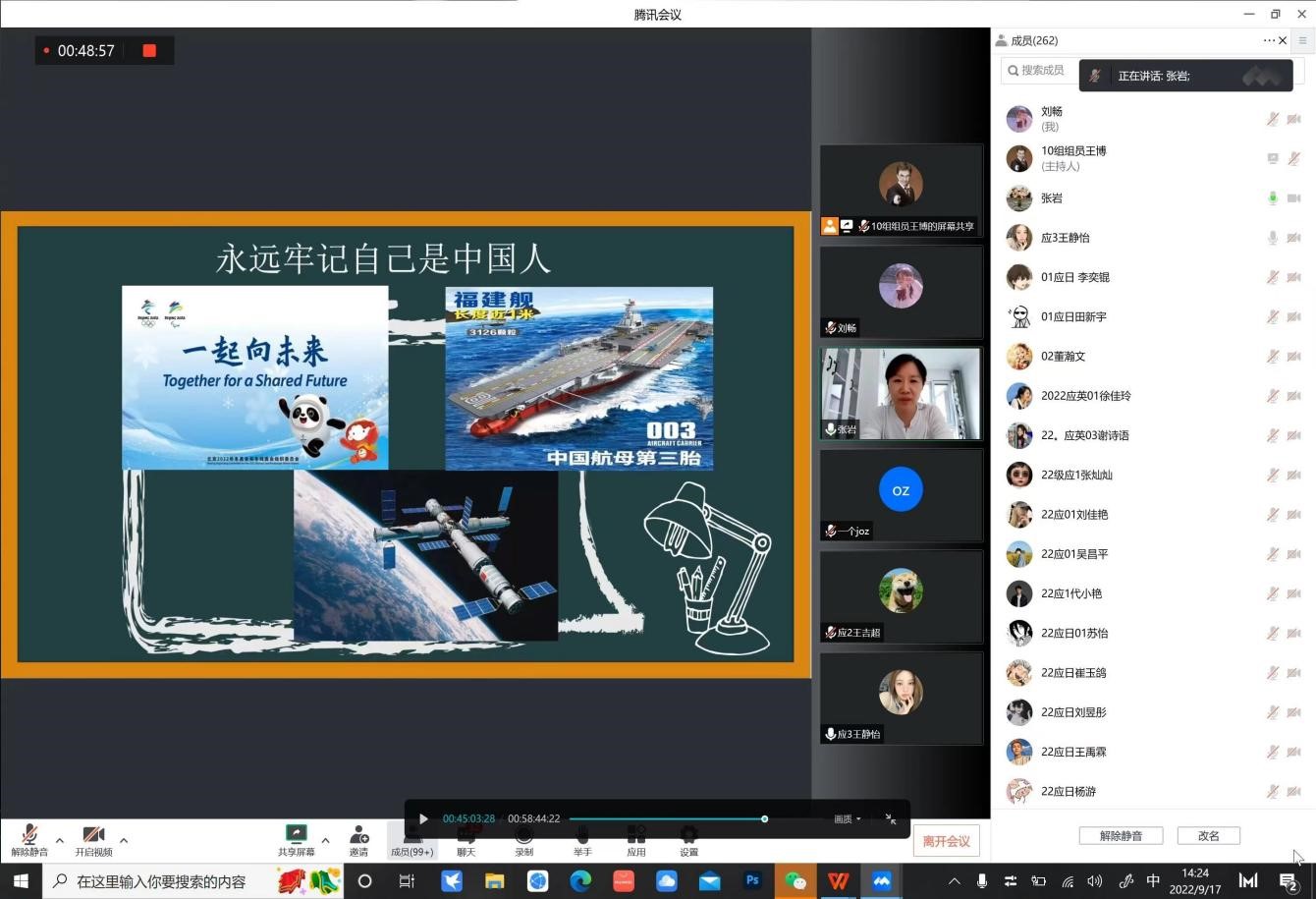Show hidden system tray icons chevron
This screenshot has width=1316, height=899.
coord(954,881)
